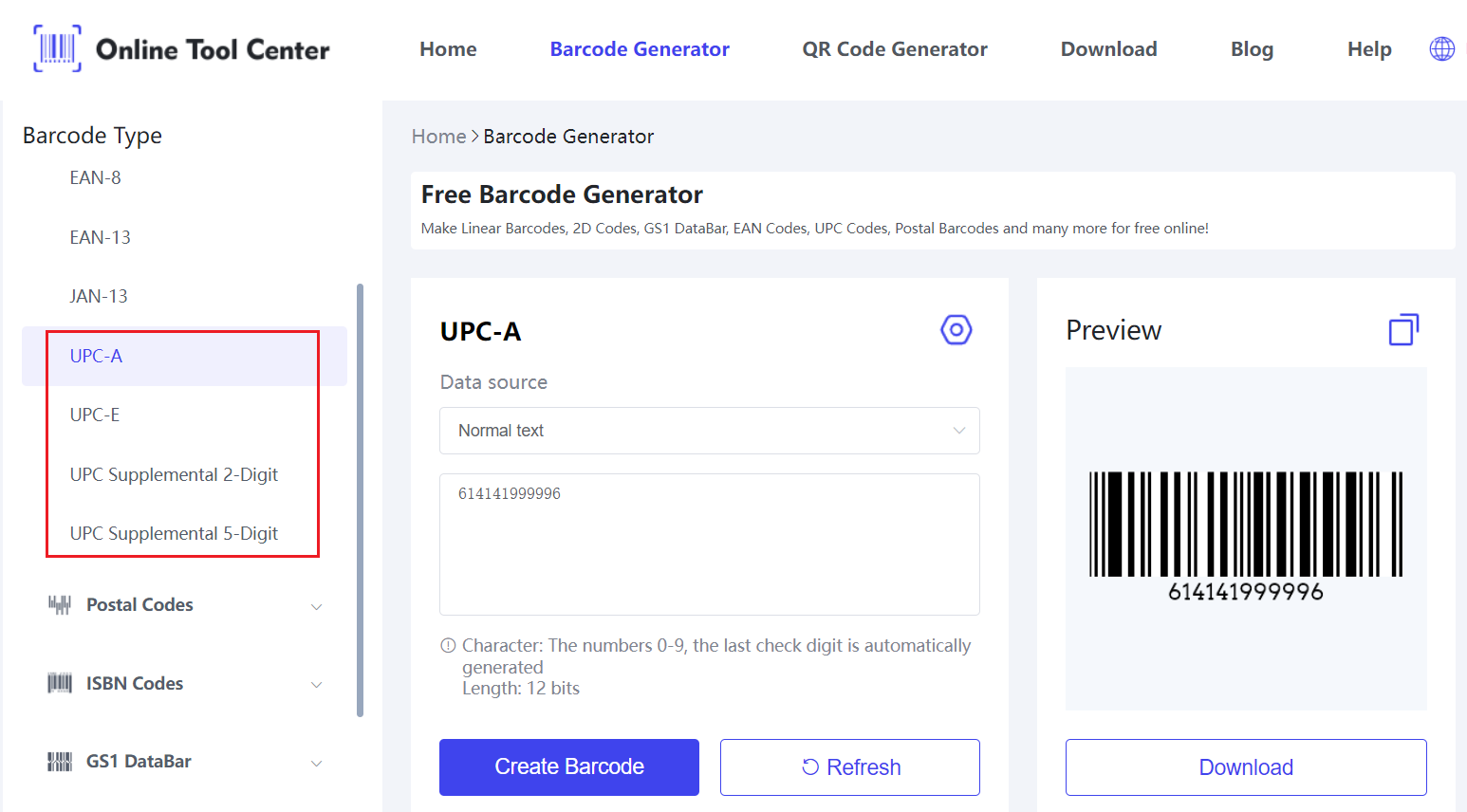The width and height of the screenshot is (1467, 812).
Task: Select the JAN-13 barcode type
Action: pos(99,296)
